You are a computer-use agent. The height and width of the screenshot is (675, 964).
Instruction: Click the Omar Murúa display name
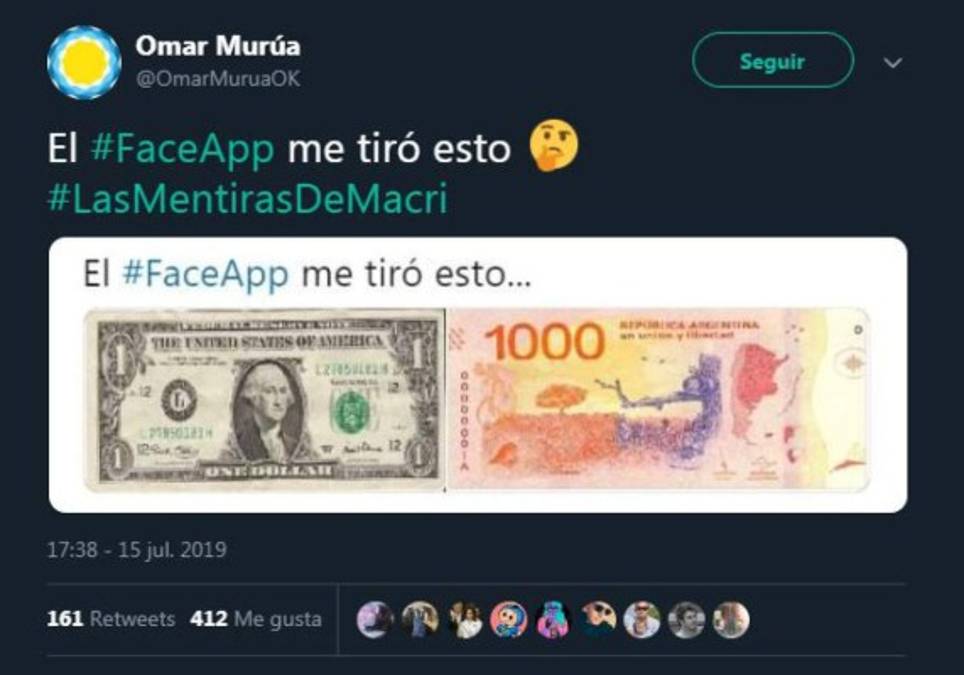(218, 46)
